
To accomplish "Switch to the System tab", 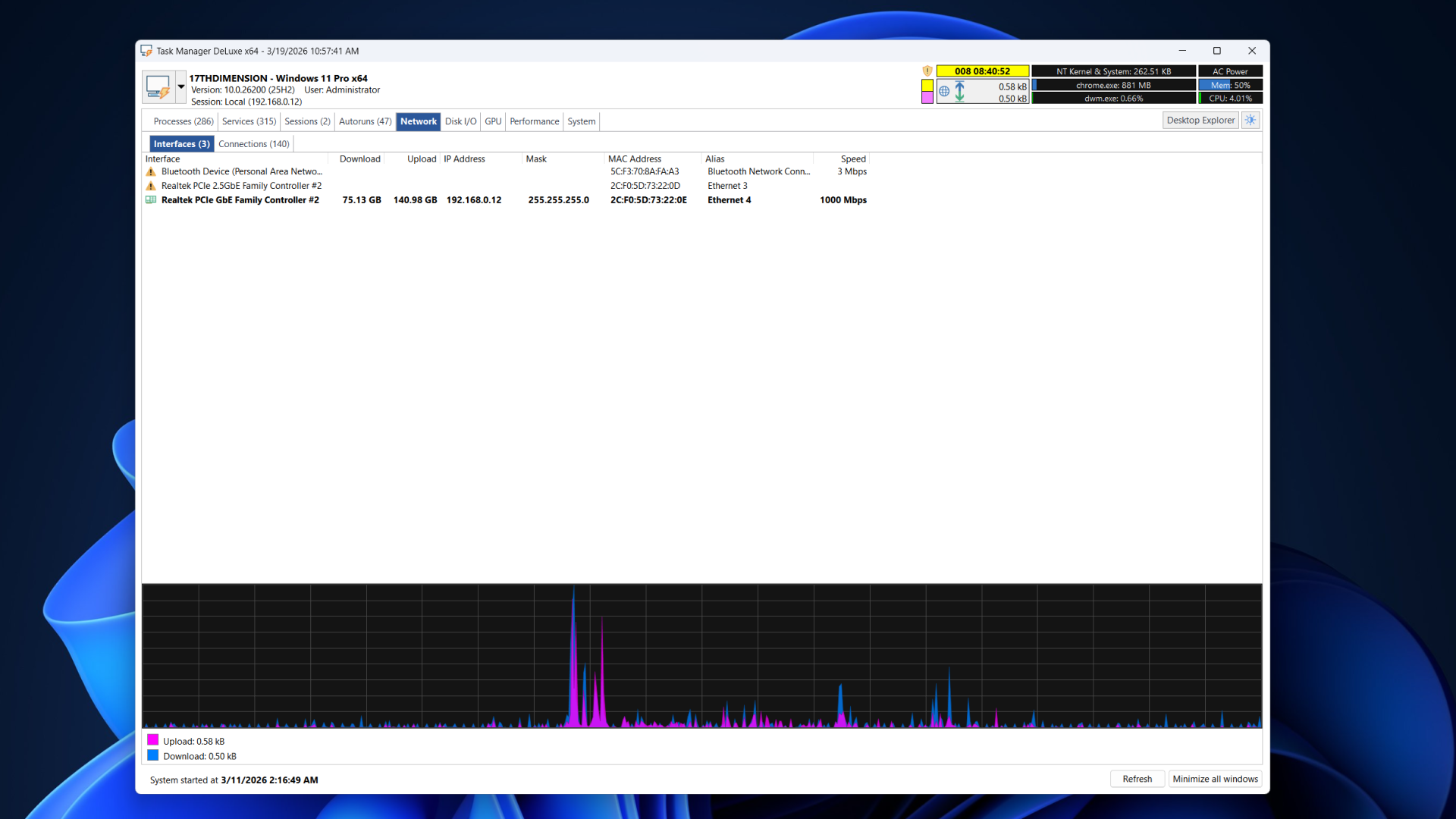I will (x=581, y=121).
